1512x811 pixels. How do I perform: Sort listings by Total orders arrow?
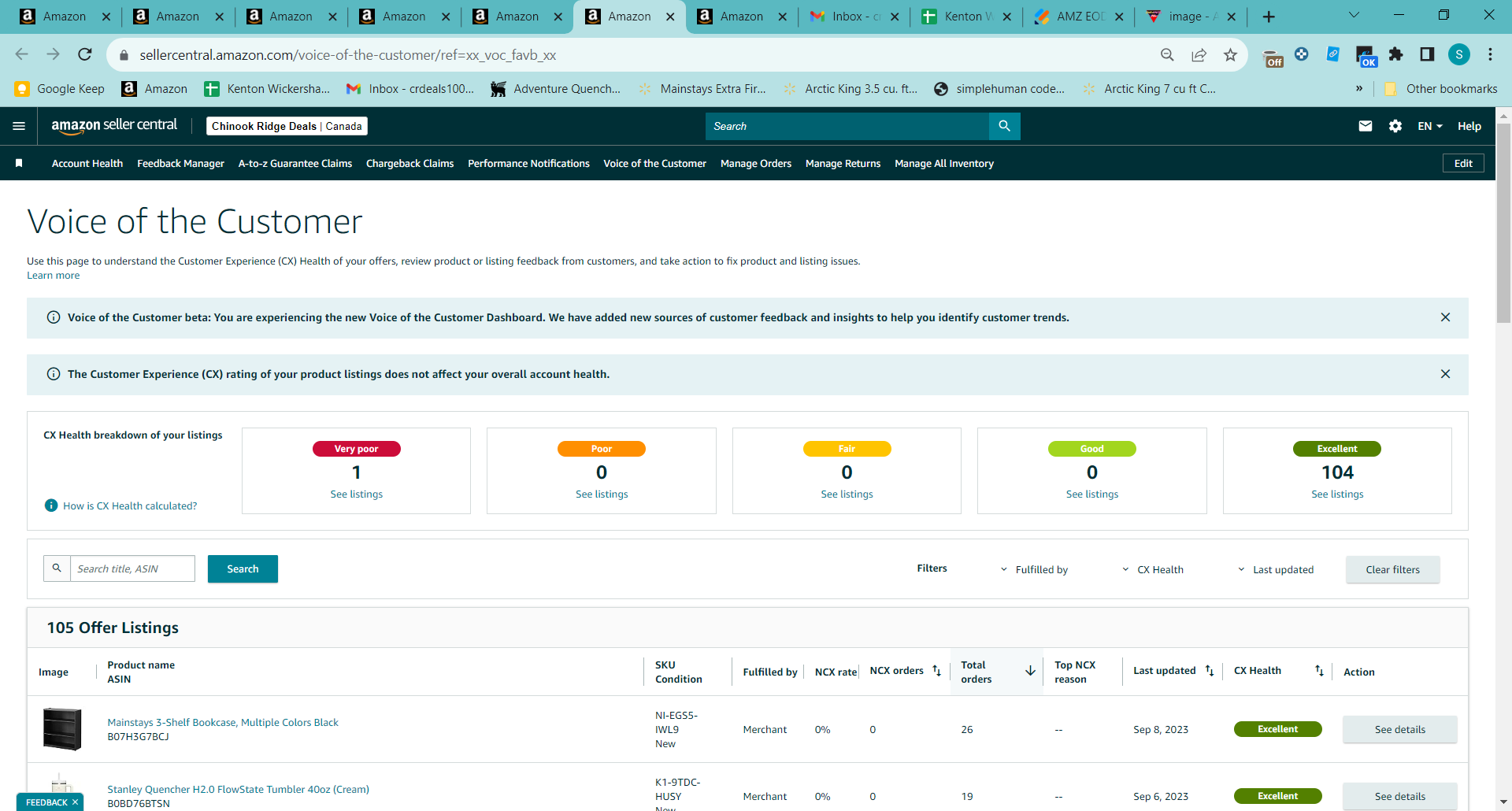pos(1030,671)
